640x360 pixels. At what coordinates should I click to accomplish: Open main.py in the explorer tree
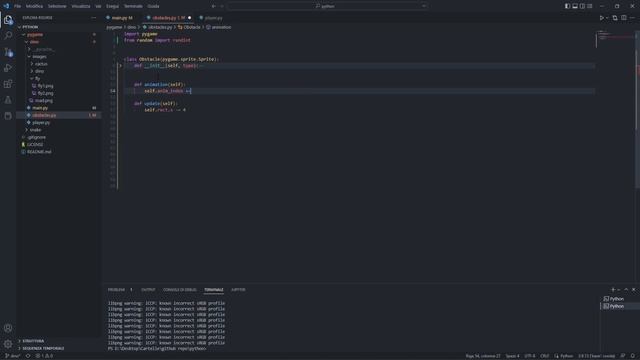[40, 108]
